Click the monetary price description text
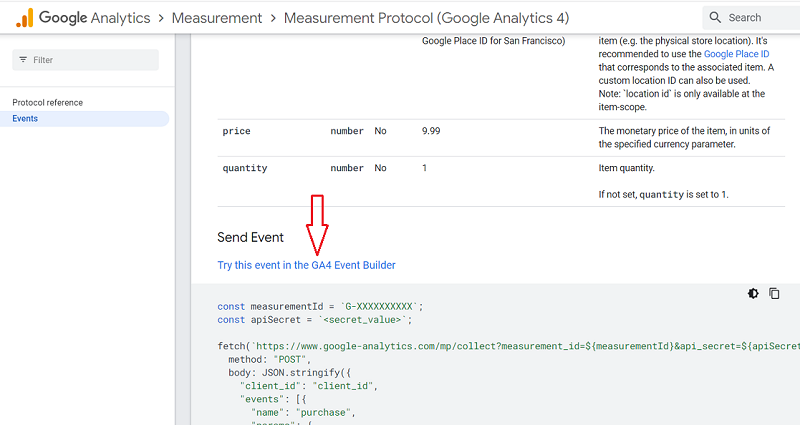This screenshot has width=800, height=425. 684,138
